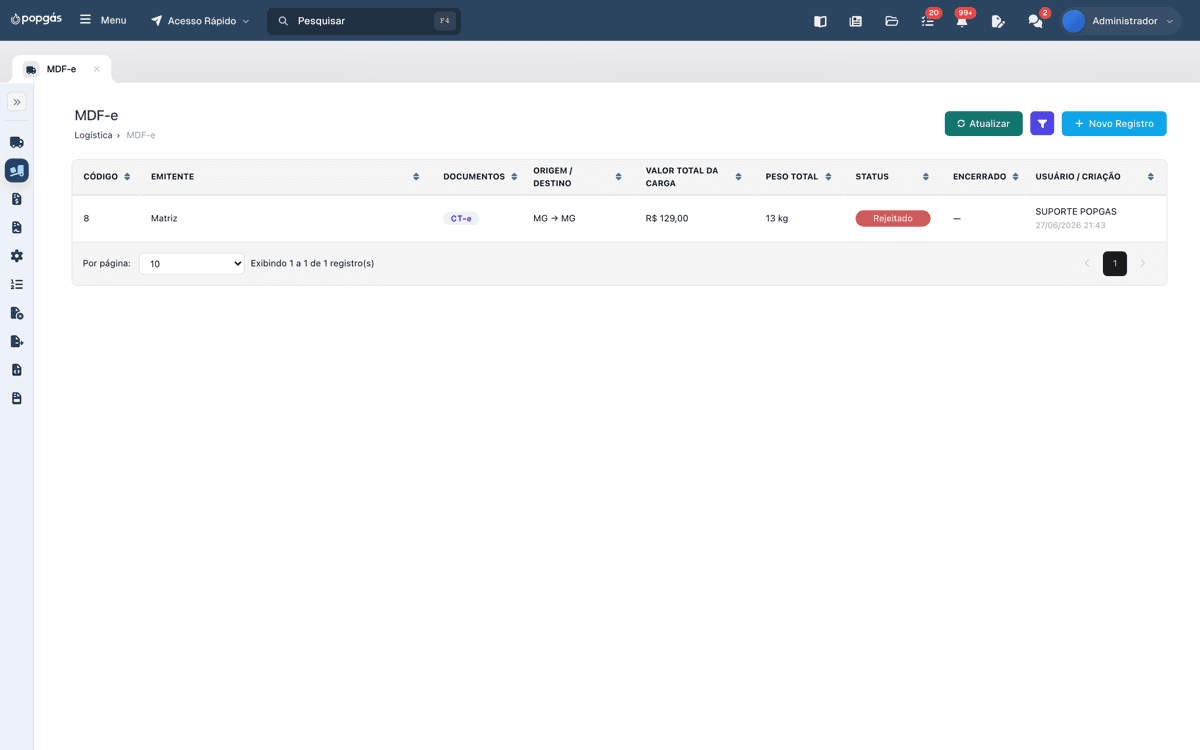1200x750 pixels.
Task: Click the Atualizar button
Action: click(983, 124)
